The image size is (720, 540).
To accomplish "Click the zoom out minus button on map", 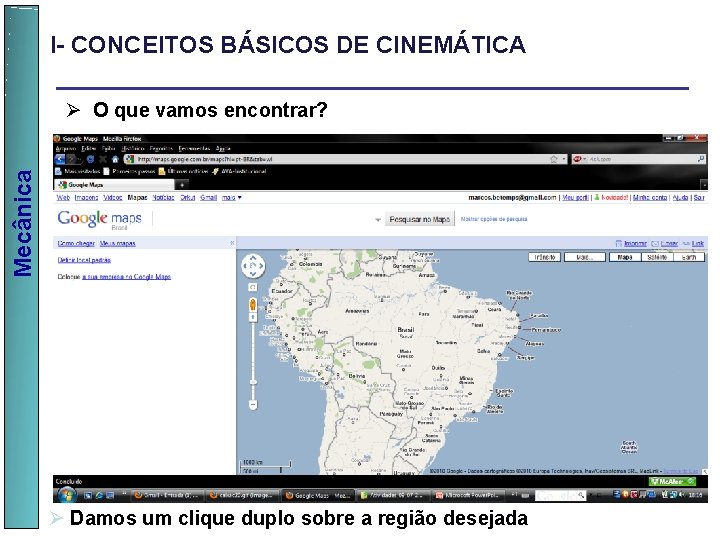I will tap(253, 405).
